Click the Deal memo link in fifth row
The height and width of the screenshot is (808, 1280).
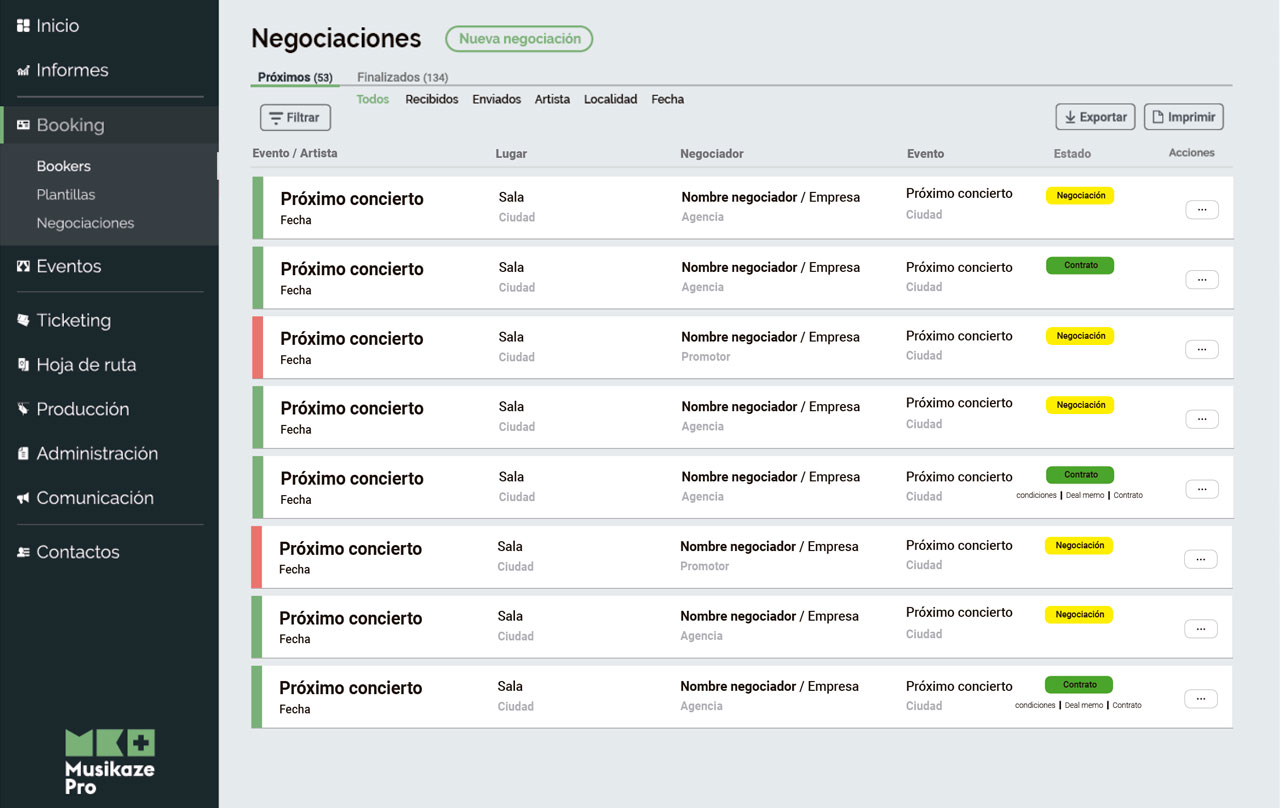coord(1084,496)
